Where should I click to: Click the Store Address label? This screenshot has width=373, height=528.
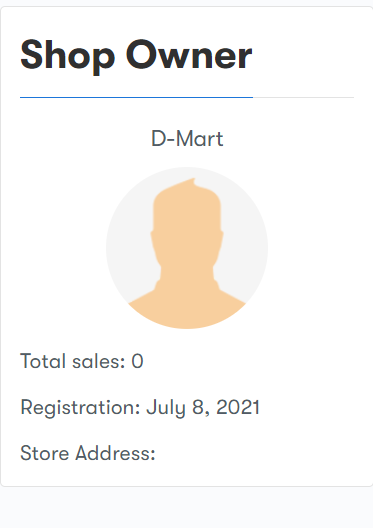click(88, 453)
